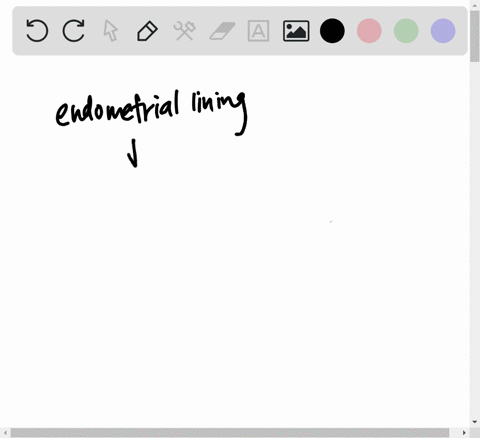Select the text box tool
The width and height of the screenshot is (480, 438).
(x=258, y=31)
